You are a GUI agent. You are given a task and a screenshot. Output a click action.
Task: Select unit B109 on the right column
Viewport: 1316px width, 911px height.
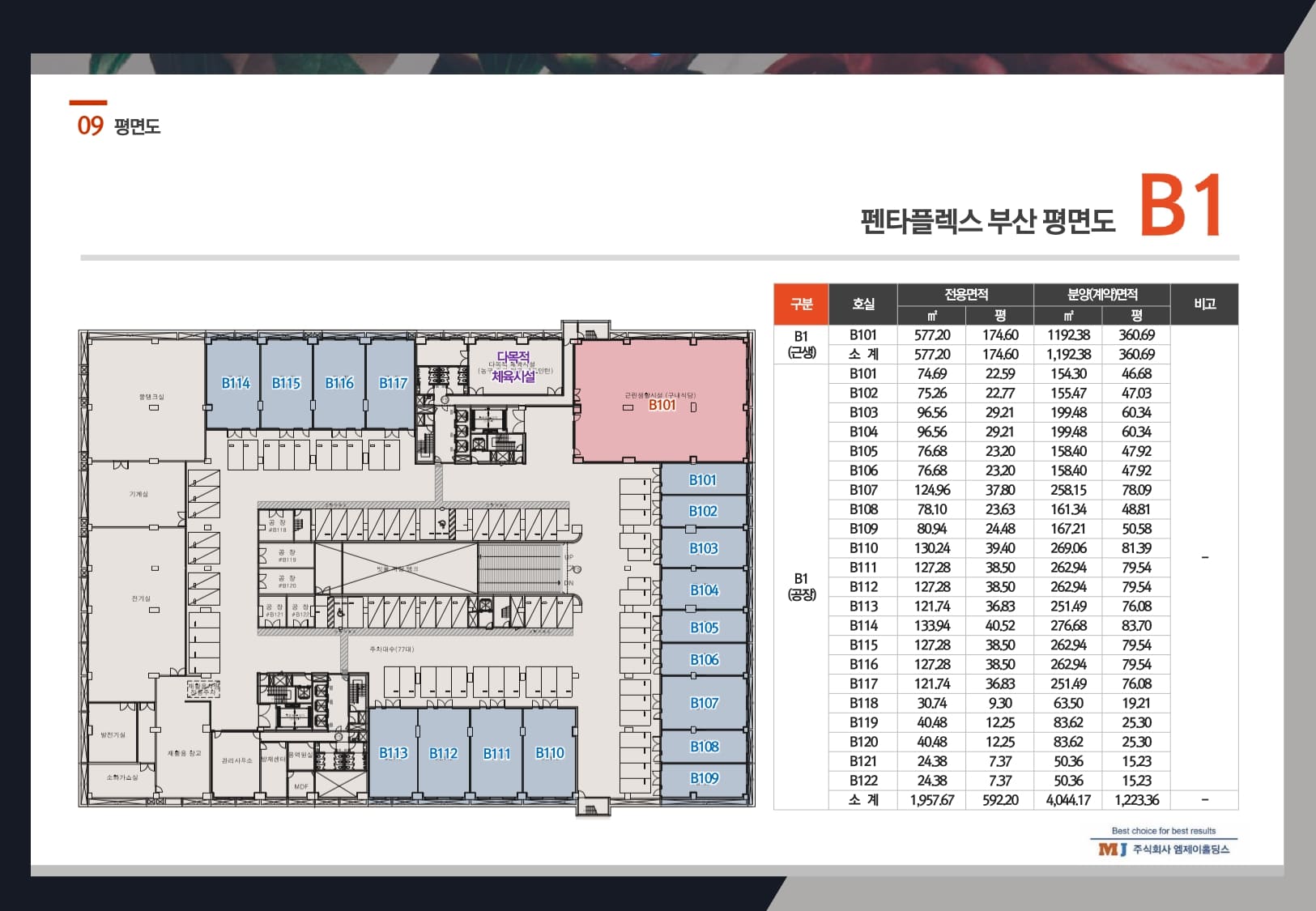704,777
